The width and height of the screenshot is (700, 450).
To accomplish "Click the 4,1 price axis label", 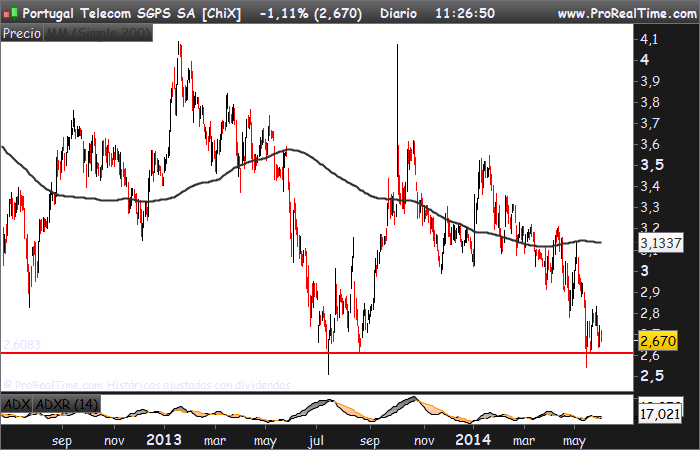I will [x=649, y=39].
